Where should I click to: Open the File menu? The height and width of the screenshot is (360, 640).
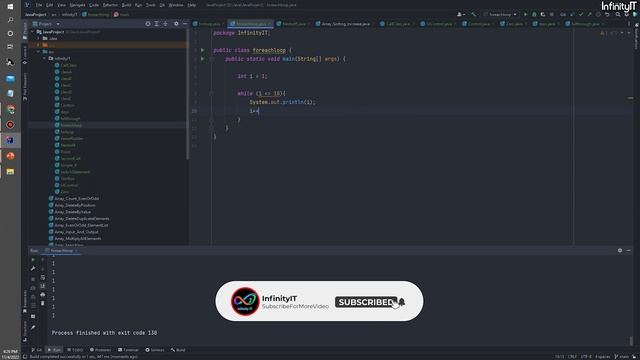pyautogui.click(x=39, y=5)
